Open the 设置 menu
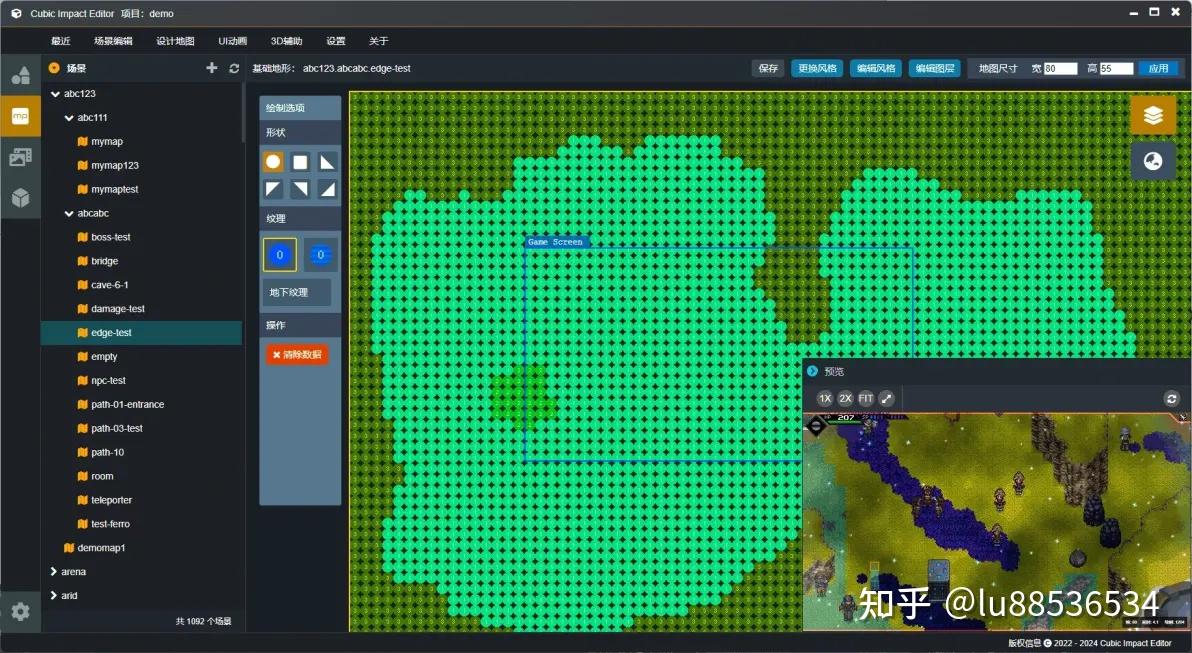Image resolution: width=1192 pixels, height=653 pixels. (x=336, y=41)
